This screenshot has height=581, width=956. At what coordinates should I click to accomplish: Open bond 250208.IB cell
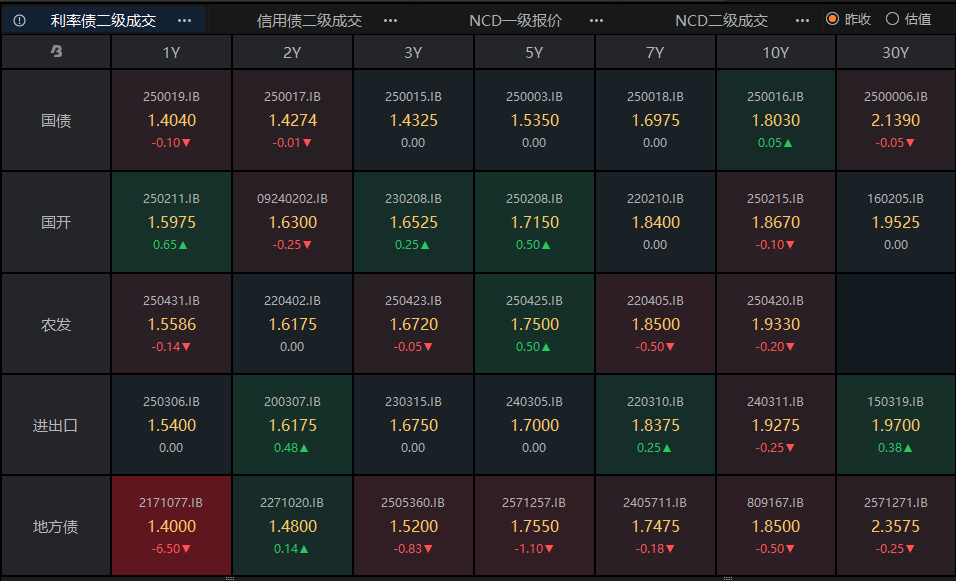tap(534, 222)
